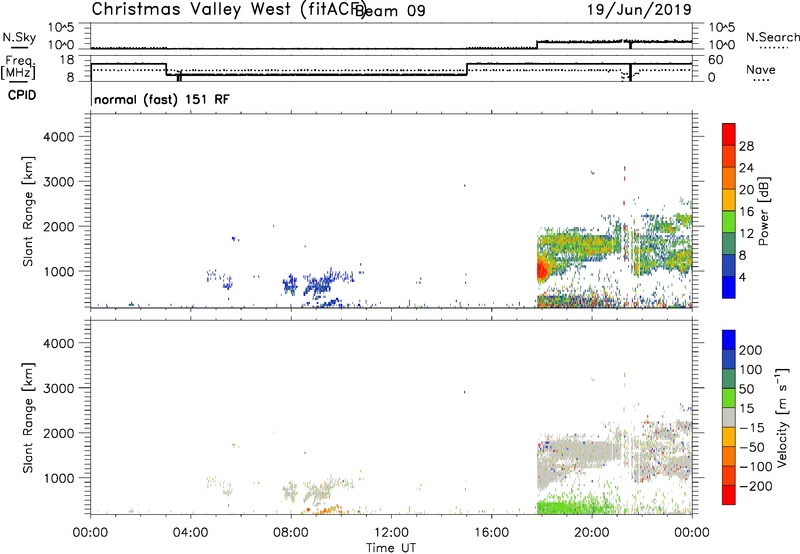Click the red top of the Power colorbar
The width and height of the screenshot is (800, 554).
click(x=729, y=134)
